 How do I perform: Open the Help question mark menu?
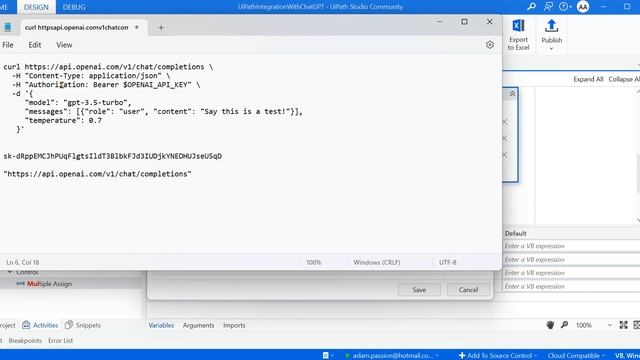[563, 7]
